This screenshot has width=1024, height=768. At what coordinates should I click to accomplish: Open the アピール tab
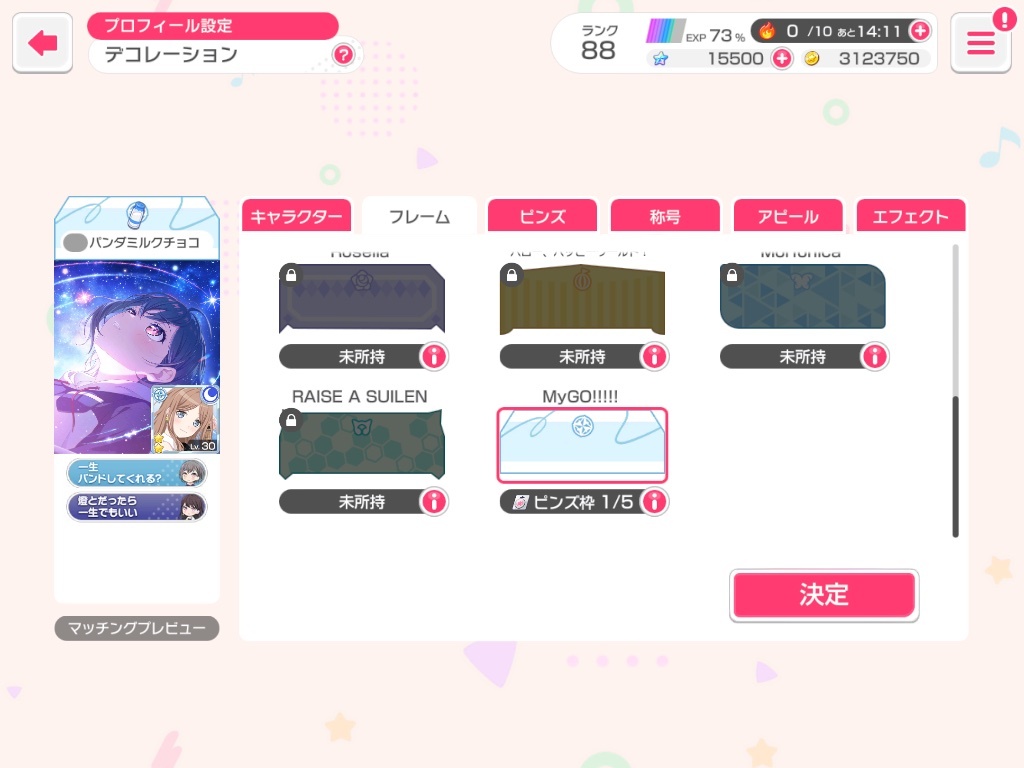788,216
